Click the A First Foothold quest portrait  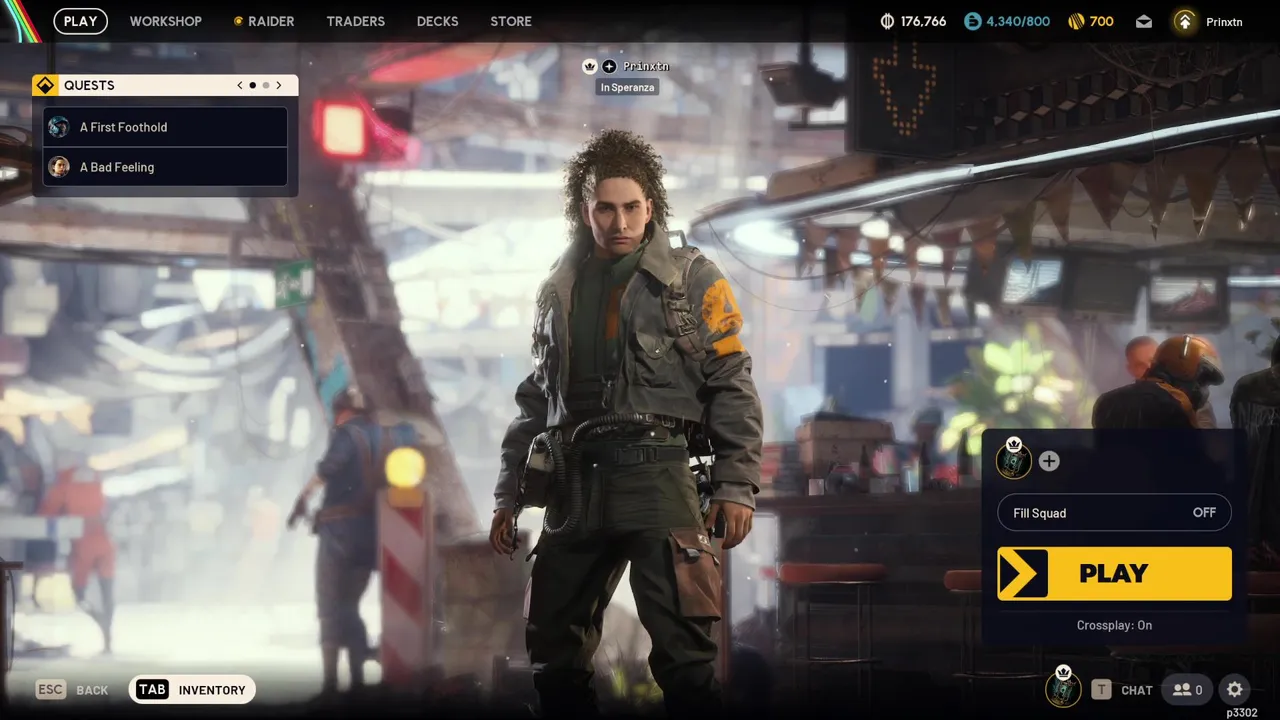tap(59, 127)
